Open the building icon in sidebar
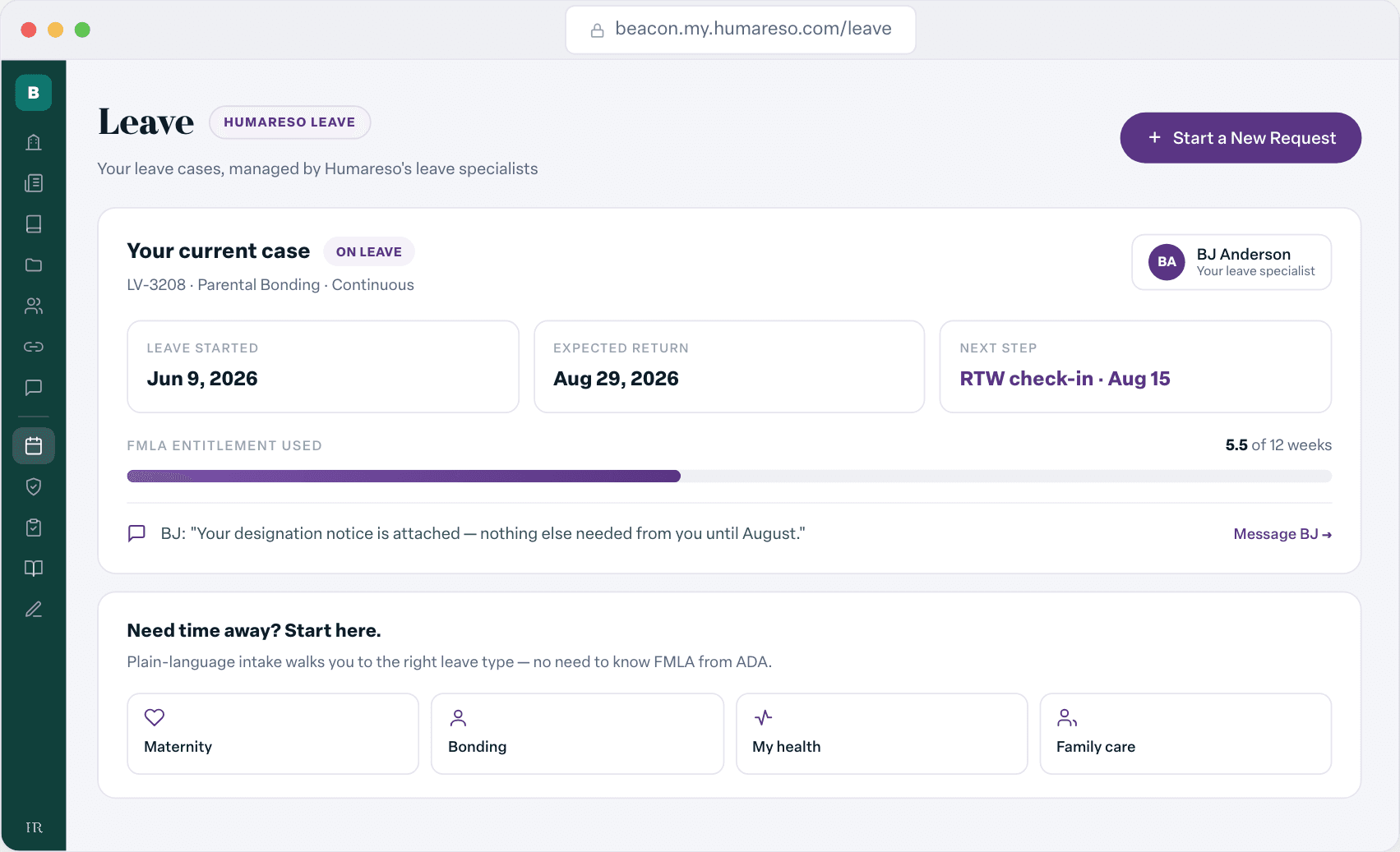Screen dimensions: 1400x852 pos(34,142)
